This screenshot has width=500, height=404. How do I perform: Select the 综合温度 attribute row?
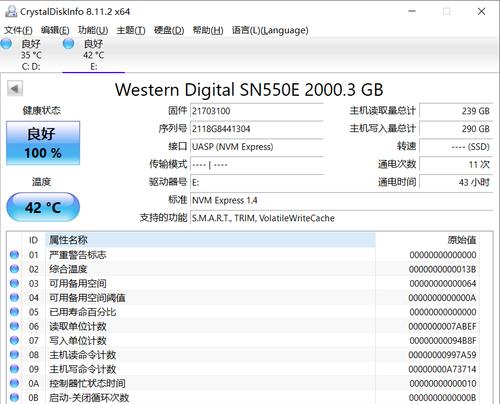pos(243,269)
